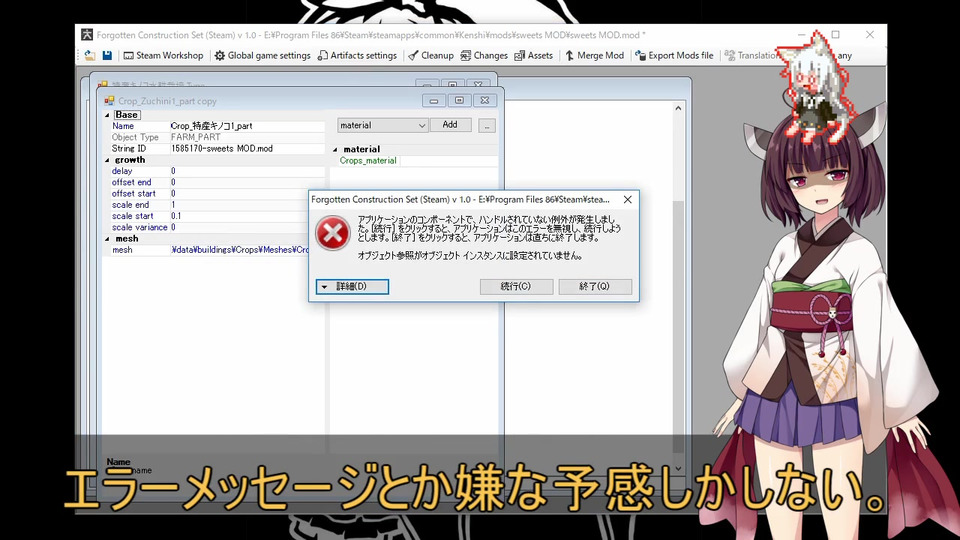This screenshot has width=960, height=540.
Task: Click 終了(Q) to quit the application
Action: click(594, 287)
